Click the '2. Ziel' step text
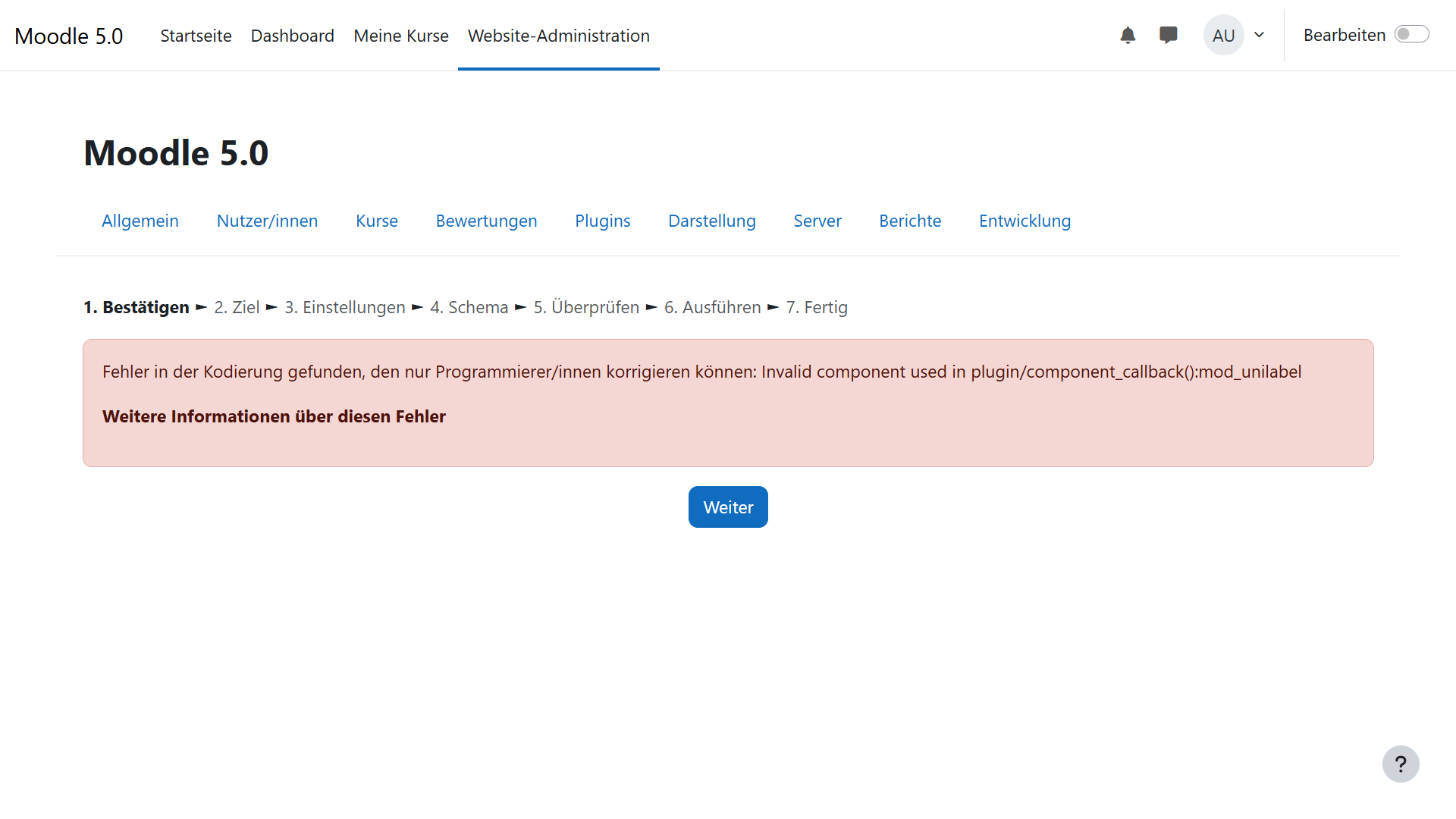 [237, 307]
